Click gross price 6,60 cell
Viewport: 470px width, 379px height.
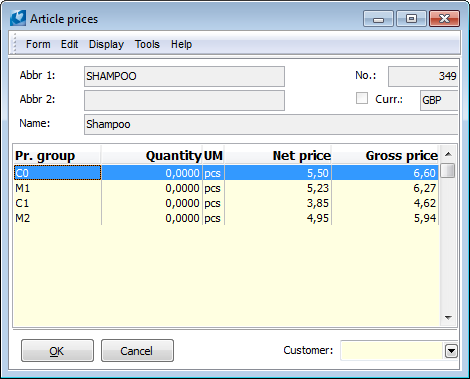[385, 173]
